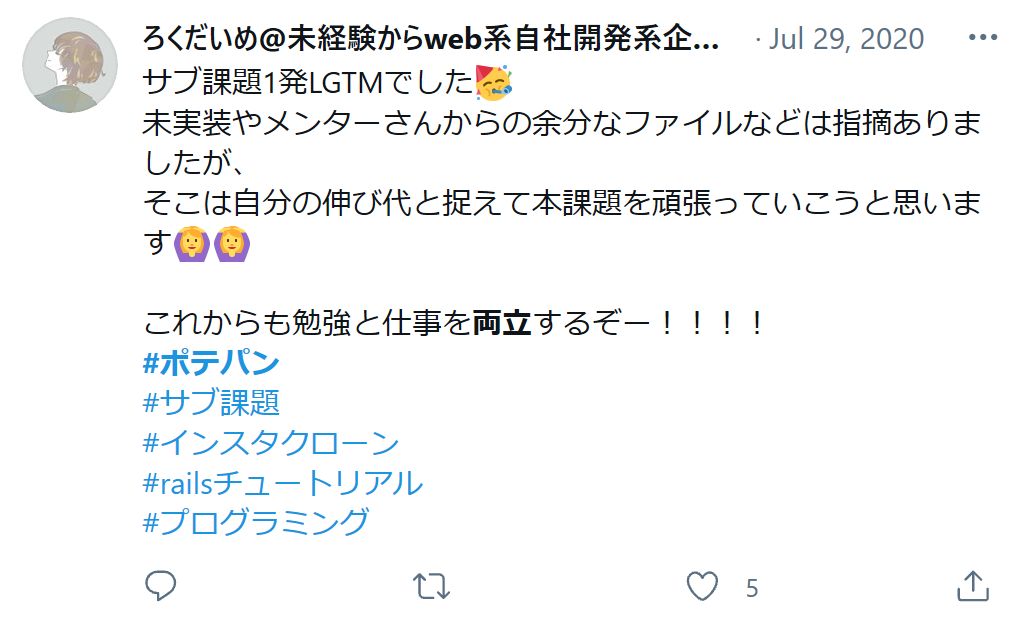Image resolution: width=1023 pixels, height=618 pixels.
Task: Share the tweet via the upload icon
Action: click(973, 586)
